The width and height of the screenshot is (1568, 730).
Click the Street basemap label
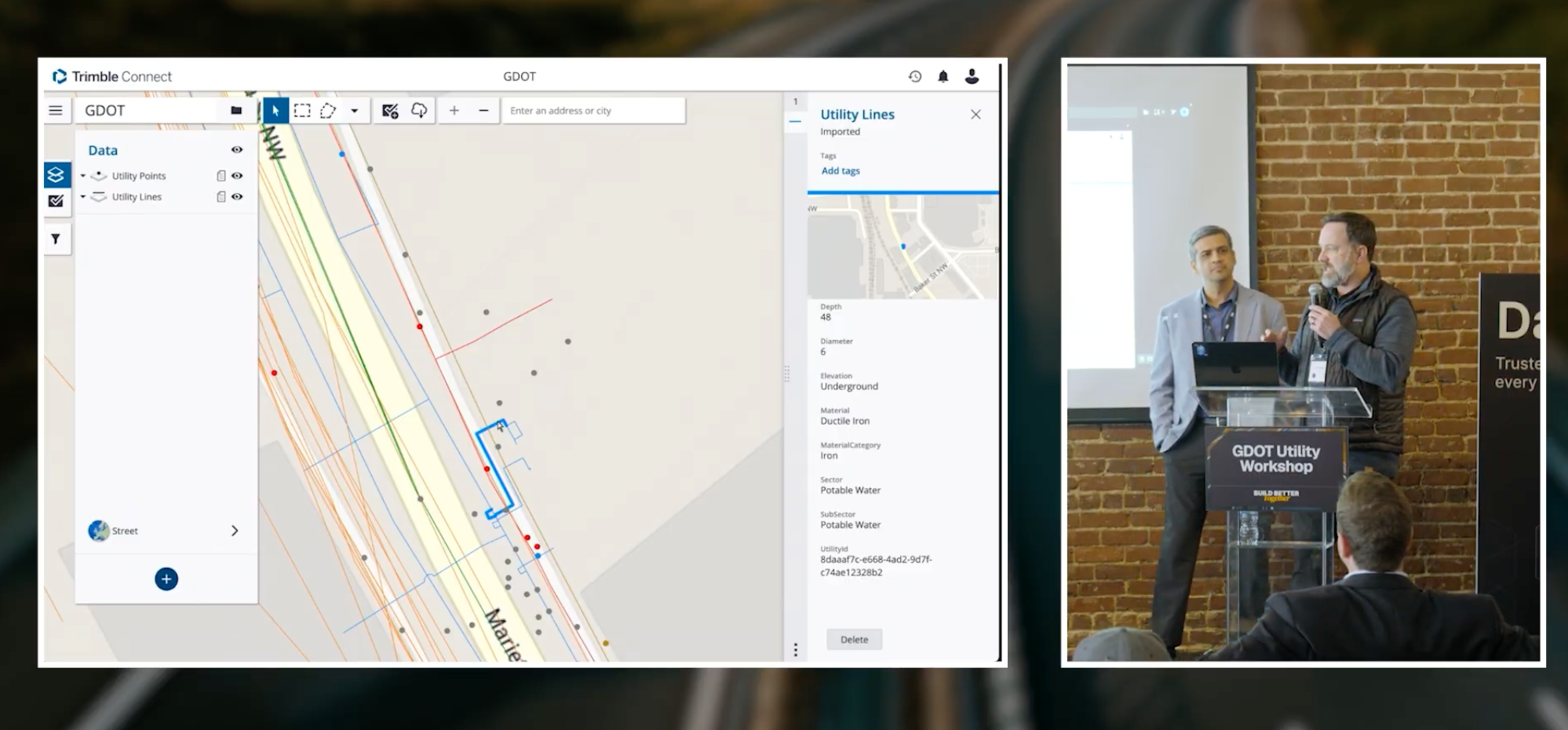(125, 531)
